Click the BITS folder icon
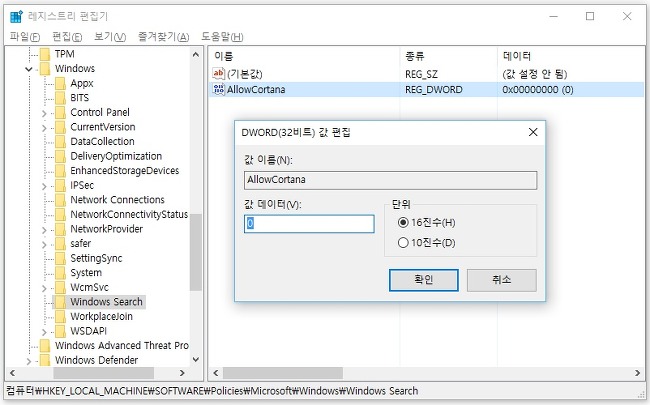Viewport: 650px width, 405px height. pyautogui.click(x=61, y=98)
